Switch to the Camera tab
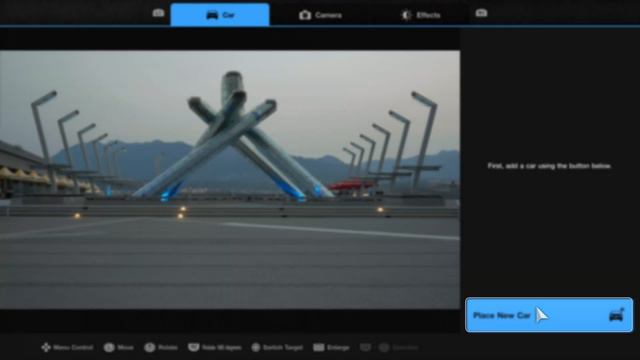Viewport: 640px width, 360px height. coord(320,15)
